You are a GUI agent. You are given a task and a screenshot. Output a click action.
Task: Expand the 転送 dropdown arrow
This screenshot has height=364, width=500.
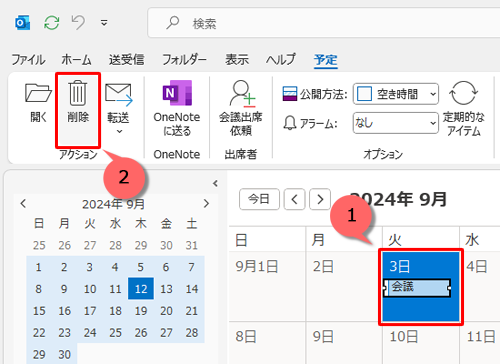119,132
